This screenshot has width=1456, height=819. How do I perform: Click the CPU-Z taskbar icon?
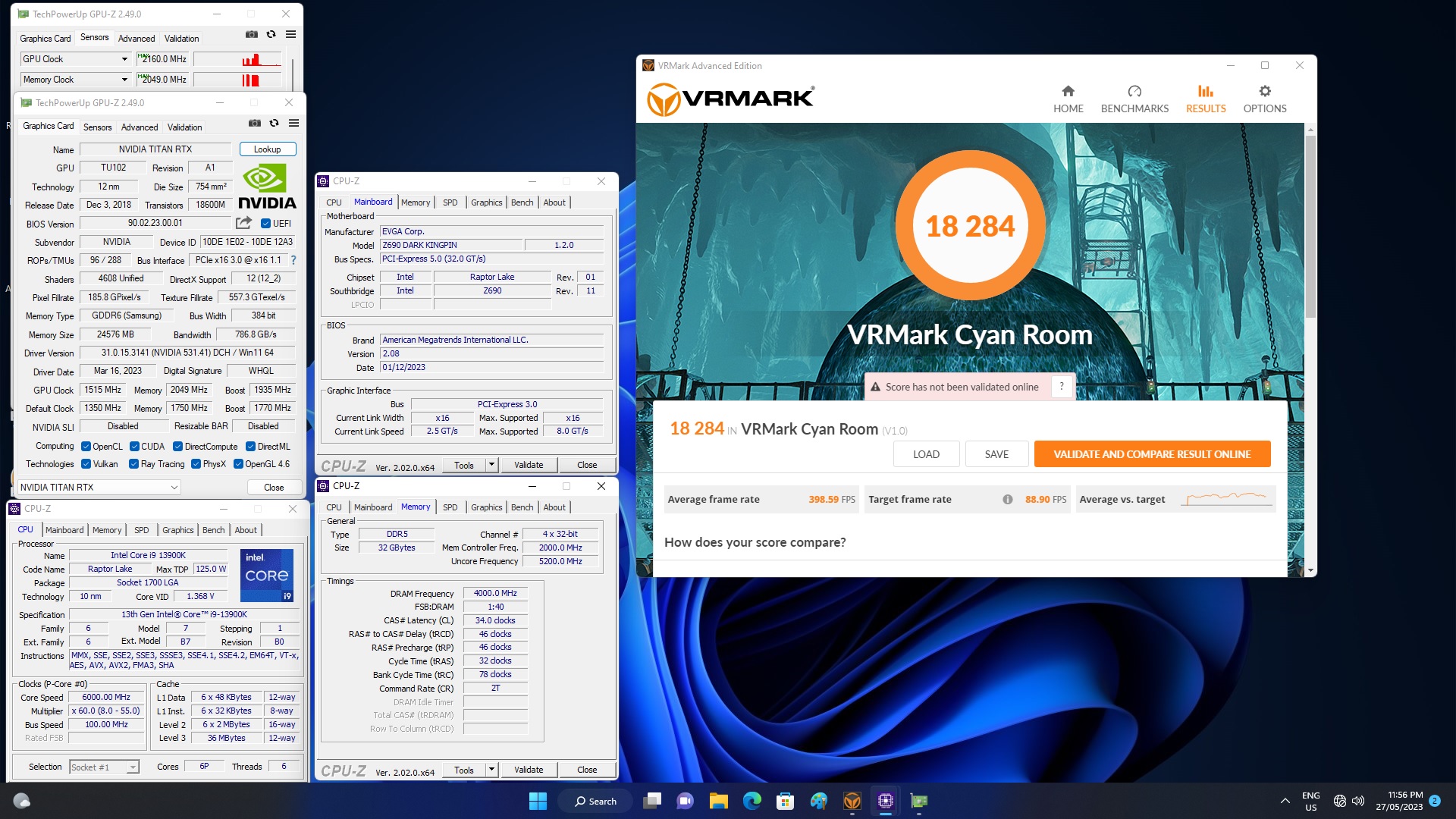pyautogui.click(x=886, y=801)
